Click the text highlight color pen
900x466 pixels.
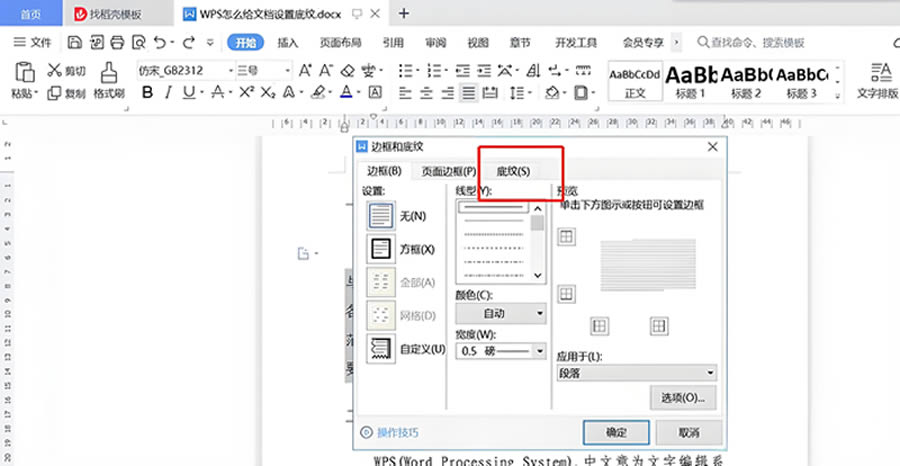[319, 92]
